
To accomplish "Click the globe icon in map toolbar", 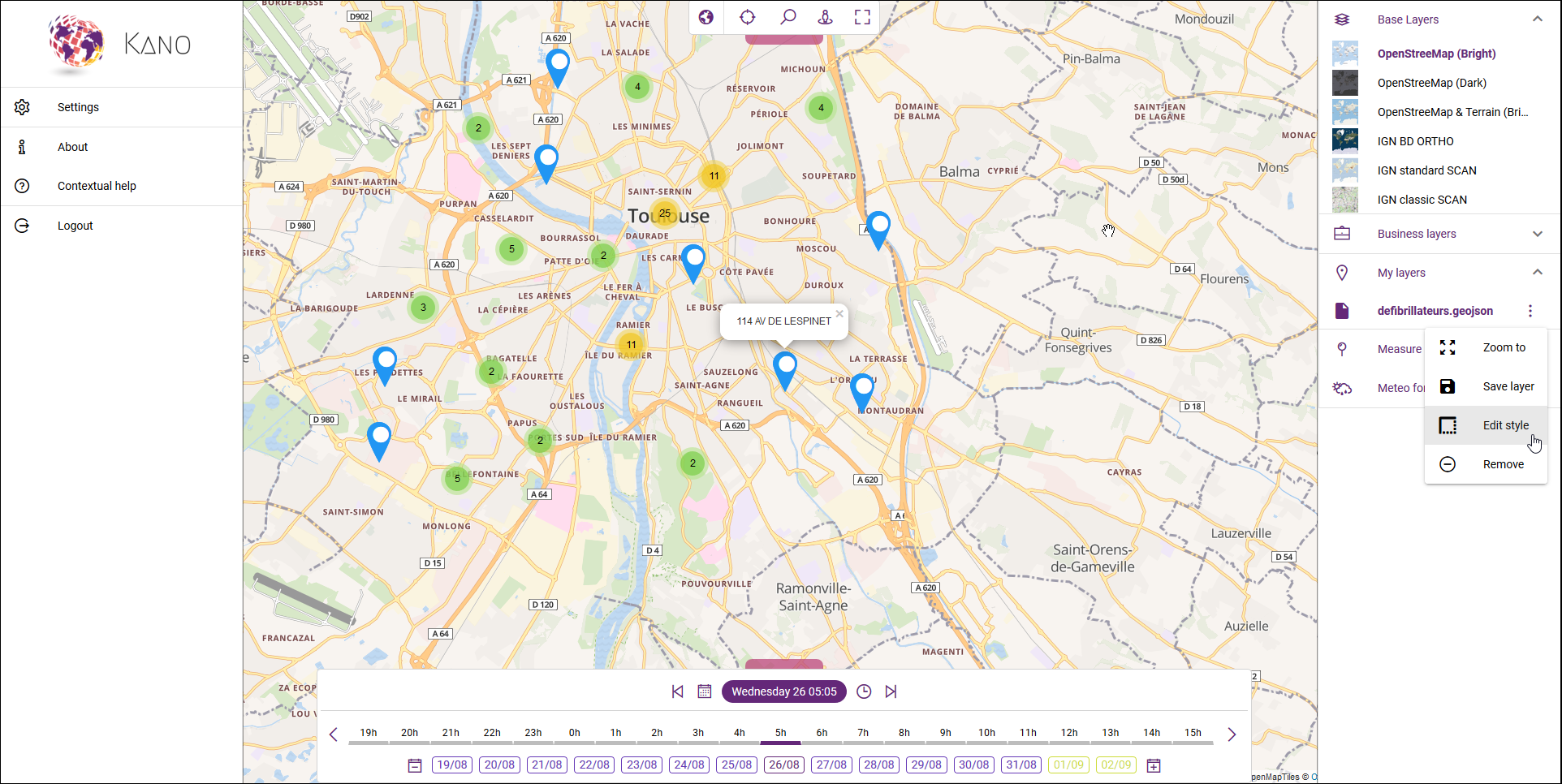I will [706, 17].
